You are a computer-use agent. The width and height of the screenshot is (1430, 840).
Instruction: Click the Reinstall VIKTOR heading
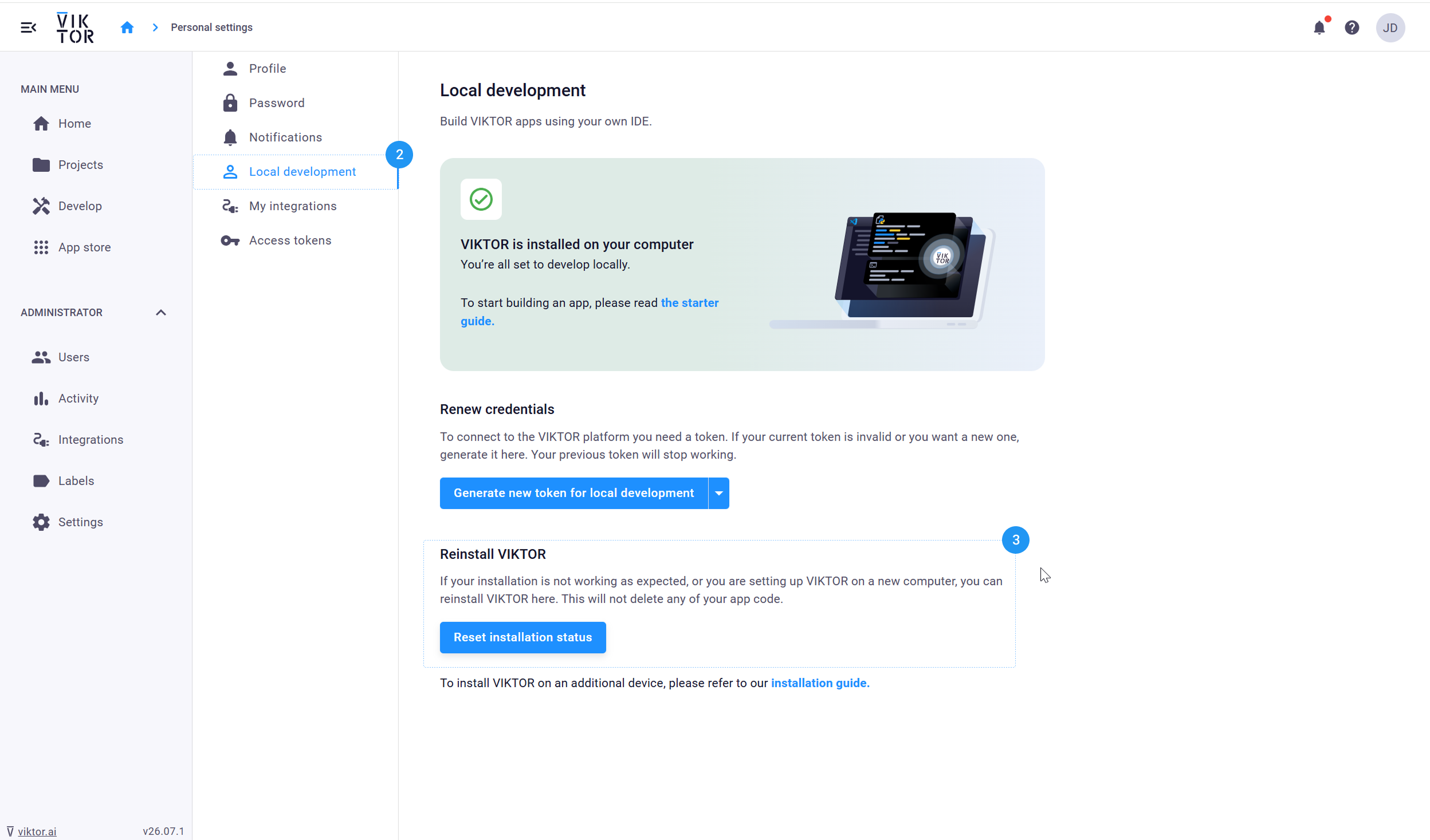click(x=493, y=554)
